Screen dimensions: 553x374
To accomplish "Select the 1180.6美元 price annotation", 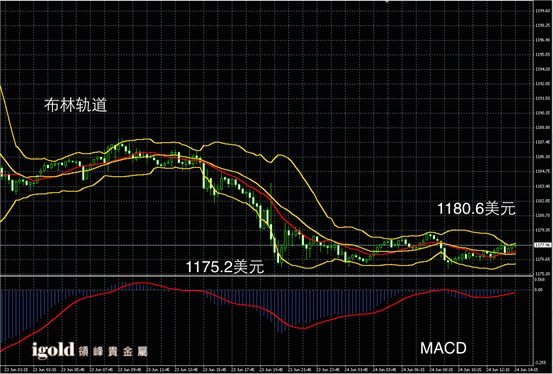I will click(x=476, y=209).
